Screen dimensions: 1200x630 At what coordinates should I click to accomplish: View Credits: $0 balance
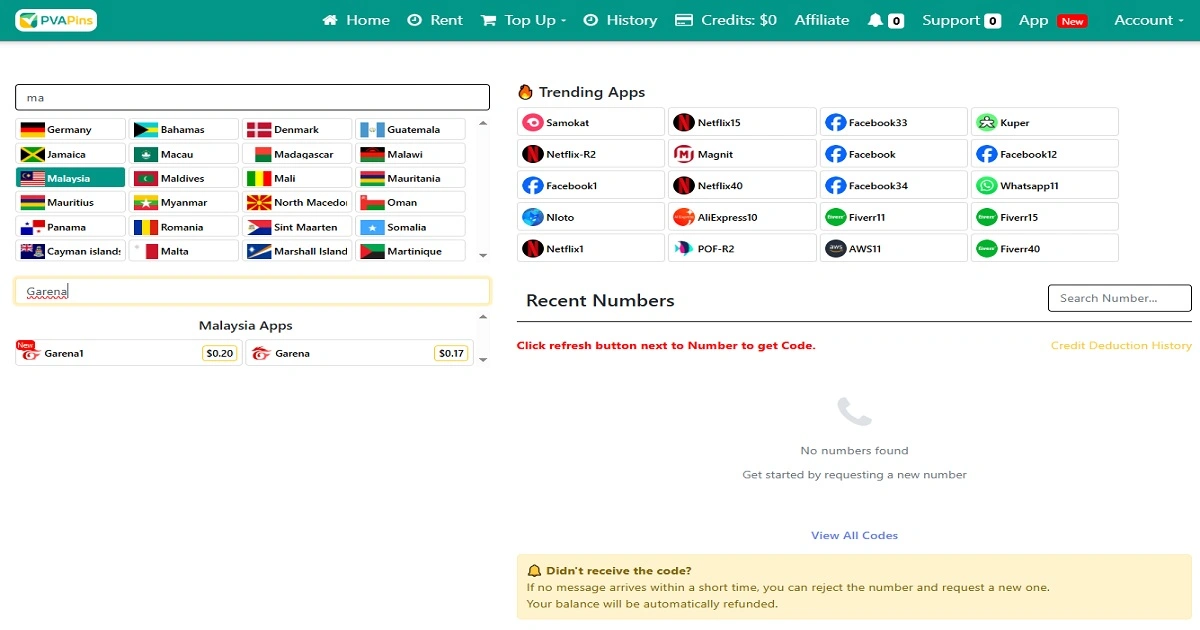pos(726,20)
